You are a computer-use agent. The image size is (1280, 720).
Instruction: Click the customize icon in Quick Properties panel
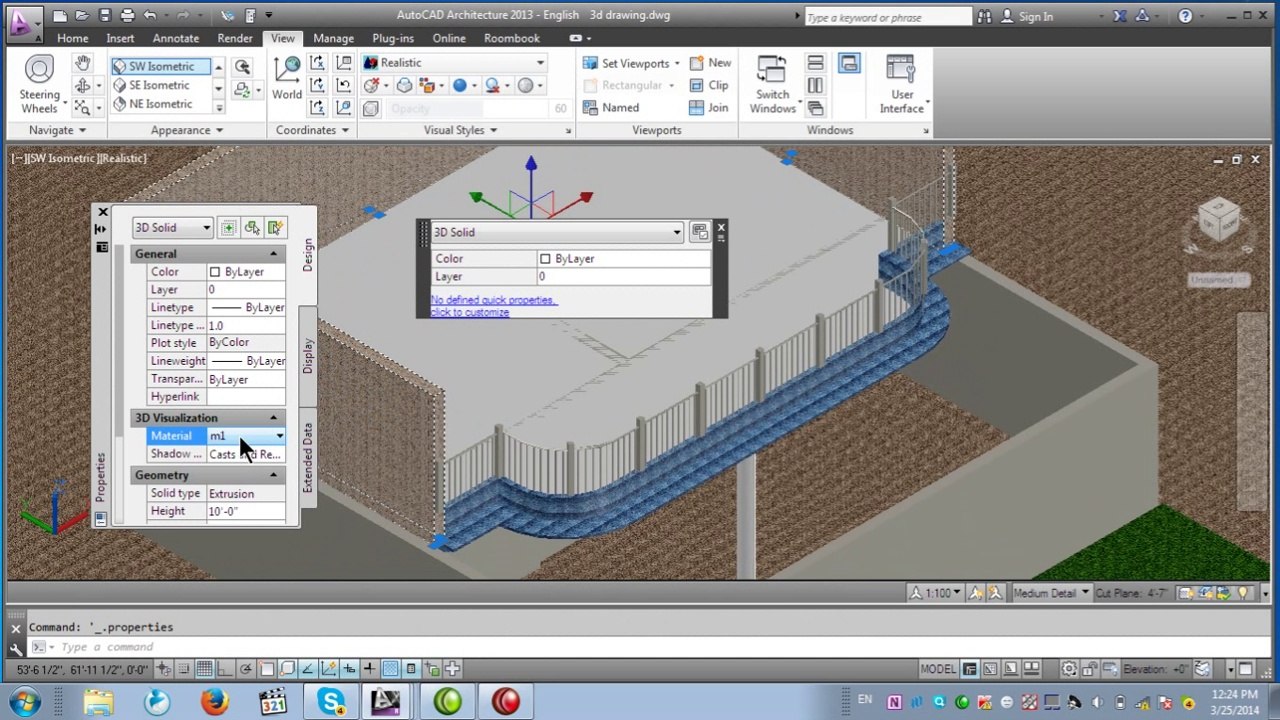tap(699, 232)
